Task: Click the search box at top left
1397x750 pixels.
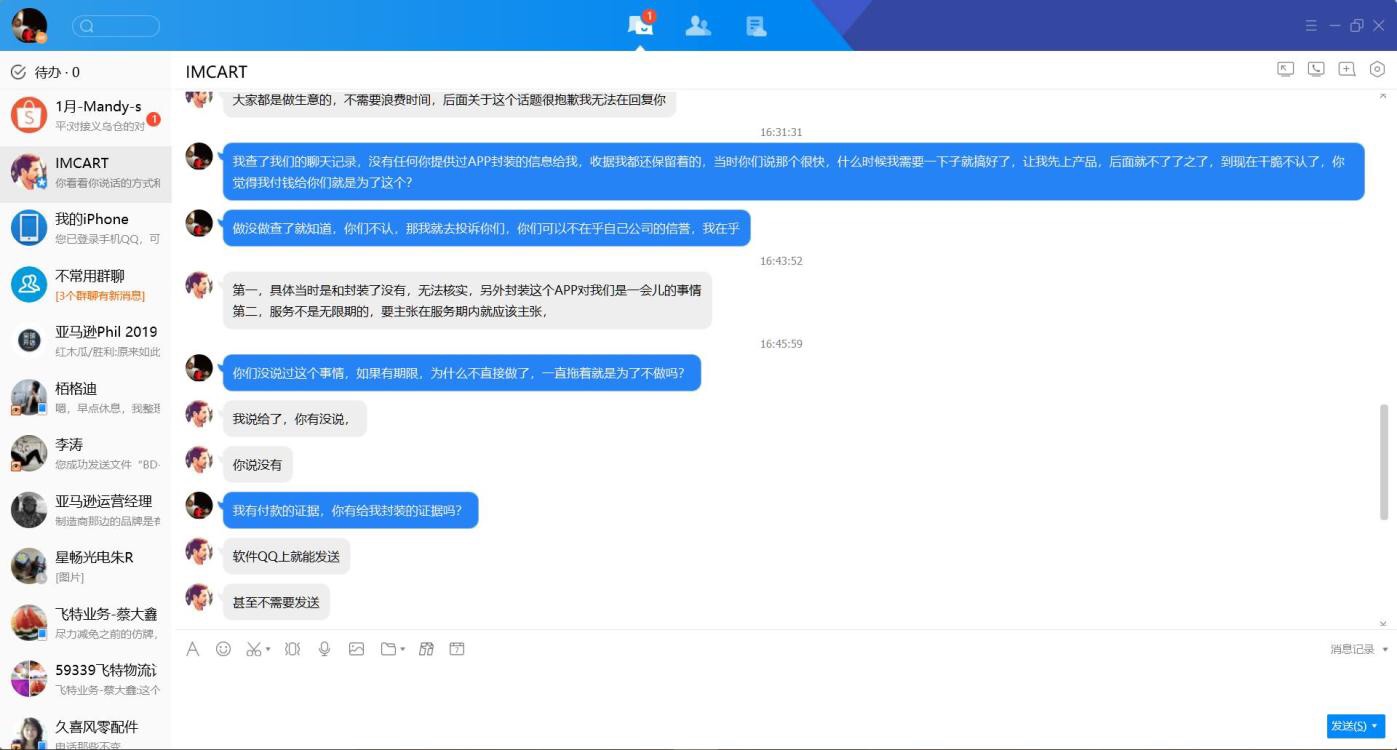Action: click(116, 26)
